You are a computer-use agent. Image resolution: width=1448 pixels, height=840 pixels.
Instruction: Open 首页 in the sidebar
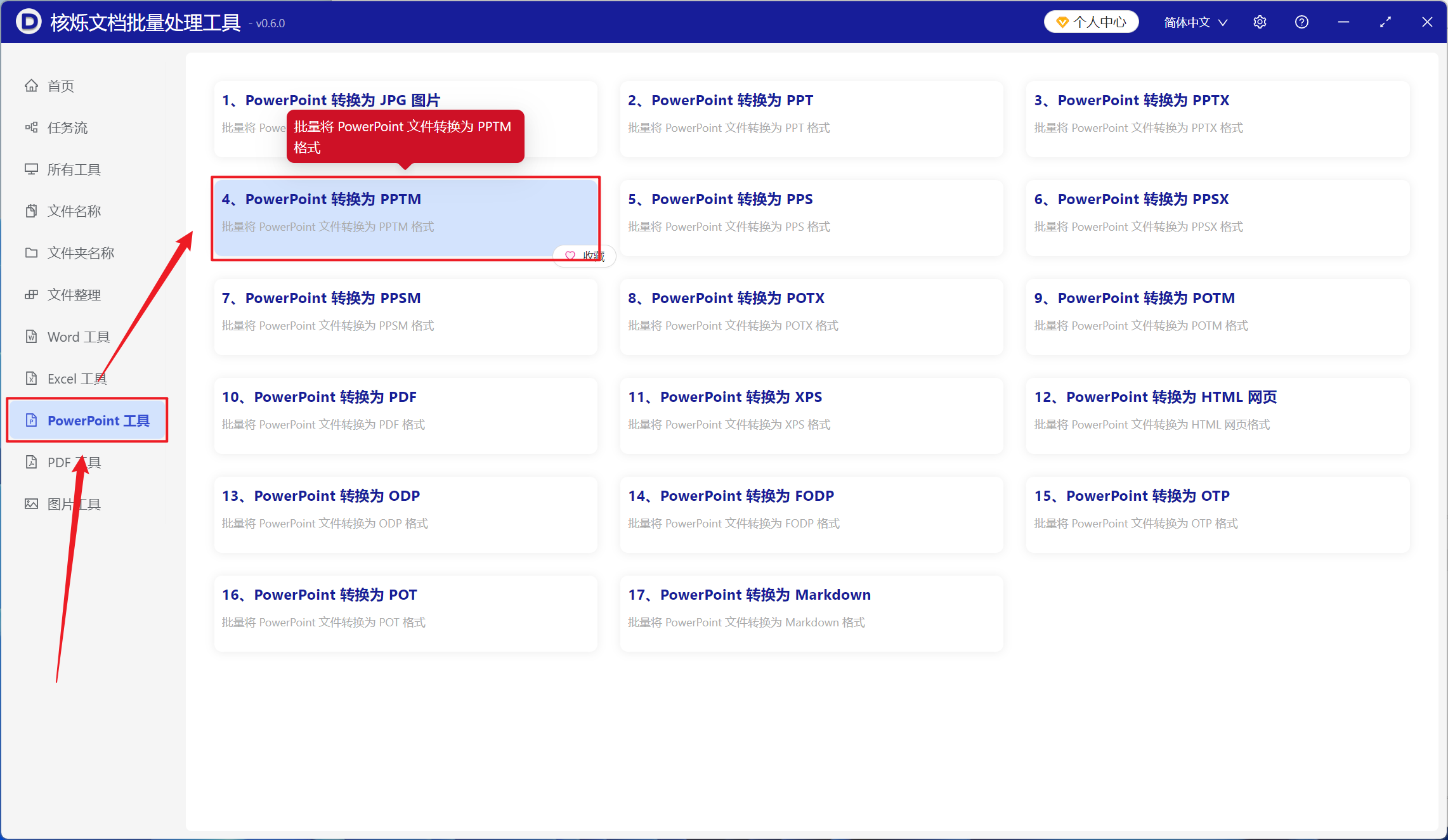tap(86, 86)
